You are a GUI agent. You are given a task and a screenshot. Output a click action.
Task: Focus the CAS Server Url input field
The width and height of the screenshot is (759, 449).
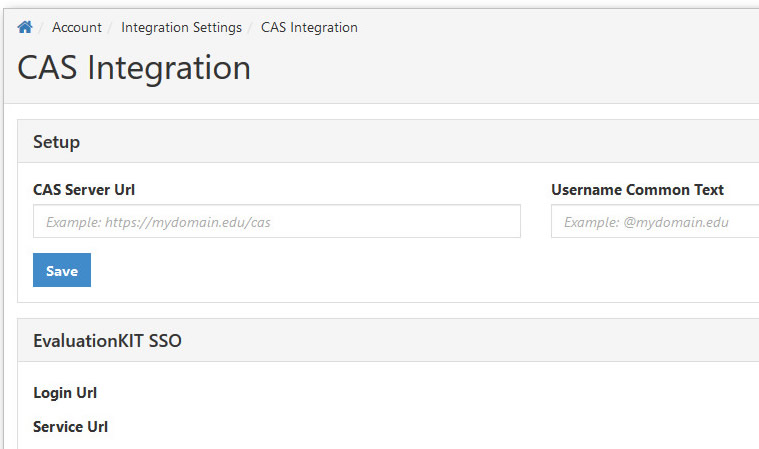pyautogui.click(x=277, y=222)
